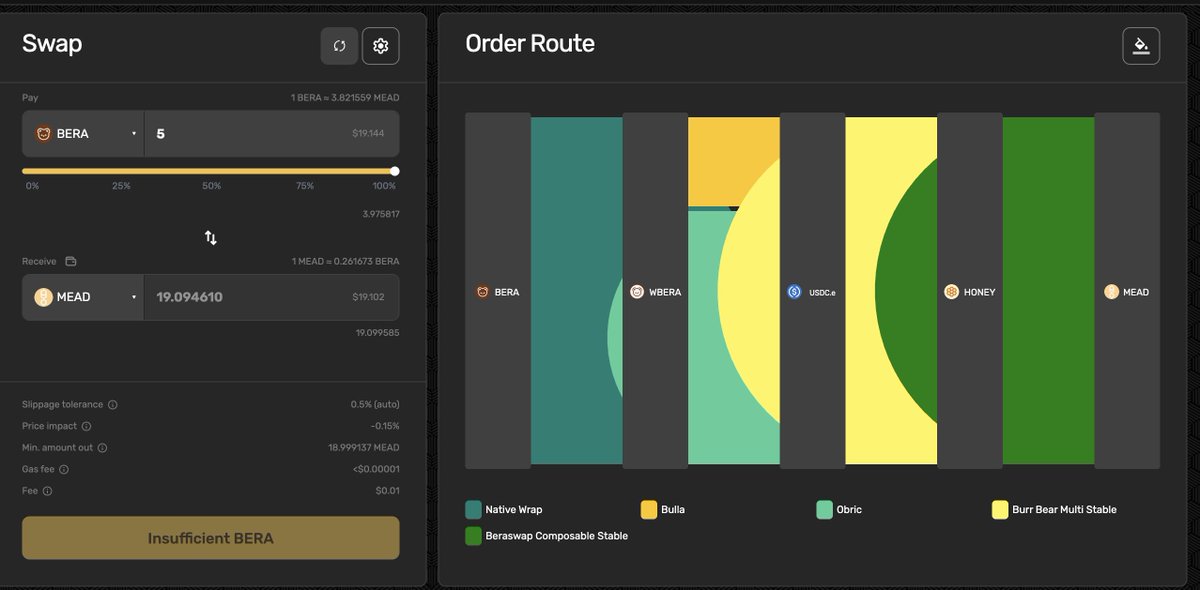Click the BERA token icon in Order Route

pos(482,292)
